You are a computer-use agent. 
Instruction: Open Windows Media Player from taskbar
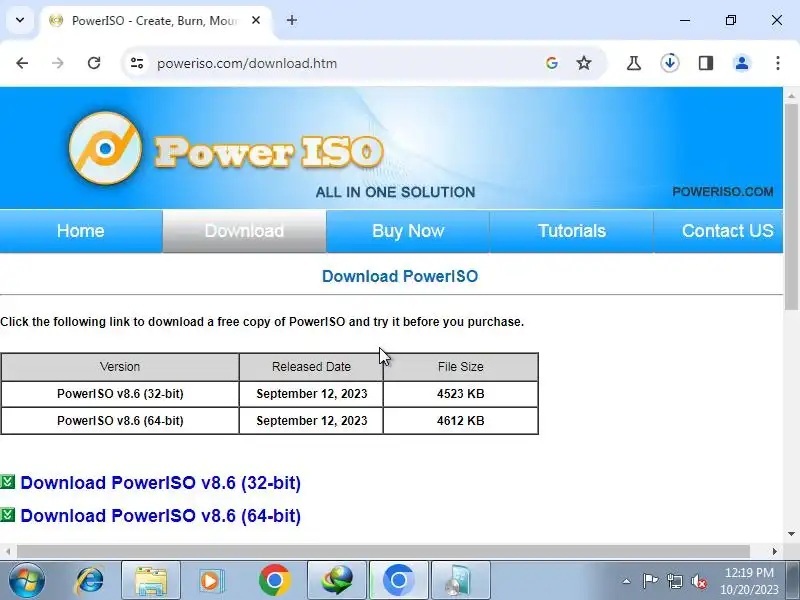coord(210,581)
